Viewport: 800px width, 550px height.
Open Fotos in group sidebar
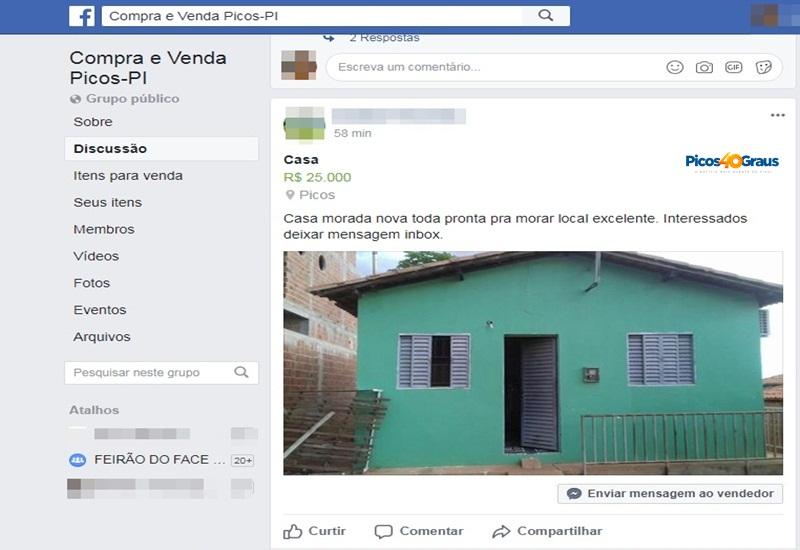click(x=92, y=283)
